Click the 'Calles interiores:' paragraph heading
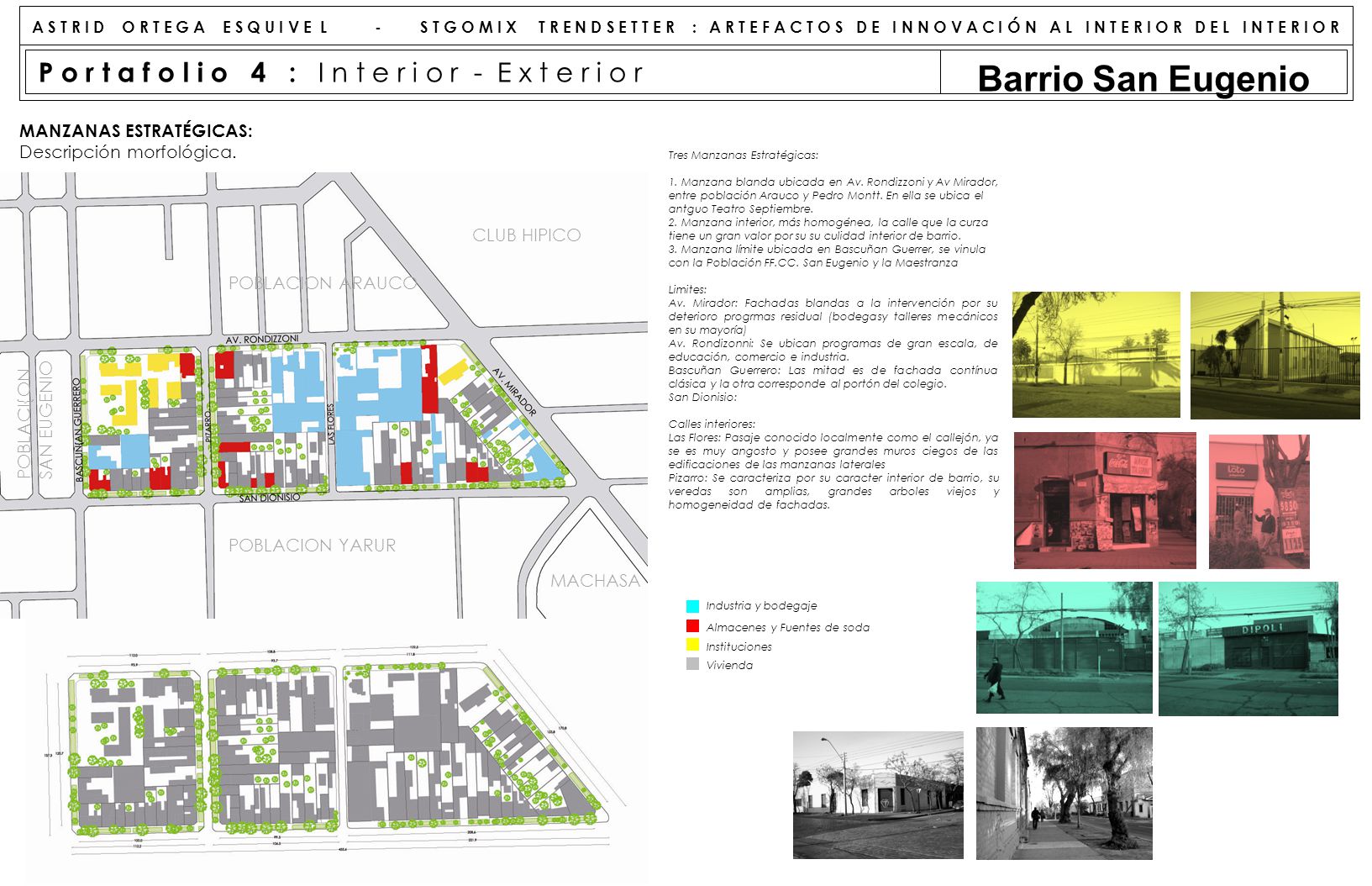The width and height of the screenshot is (1372, 886). click(712, 424)
